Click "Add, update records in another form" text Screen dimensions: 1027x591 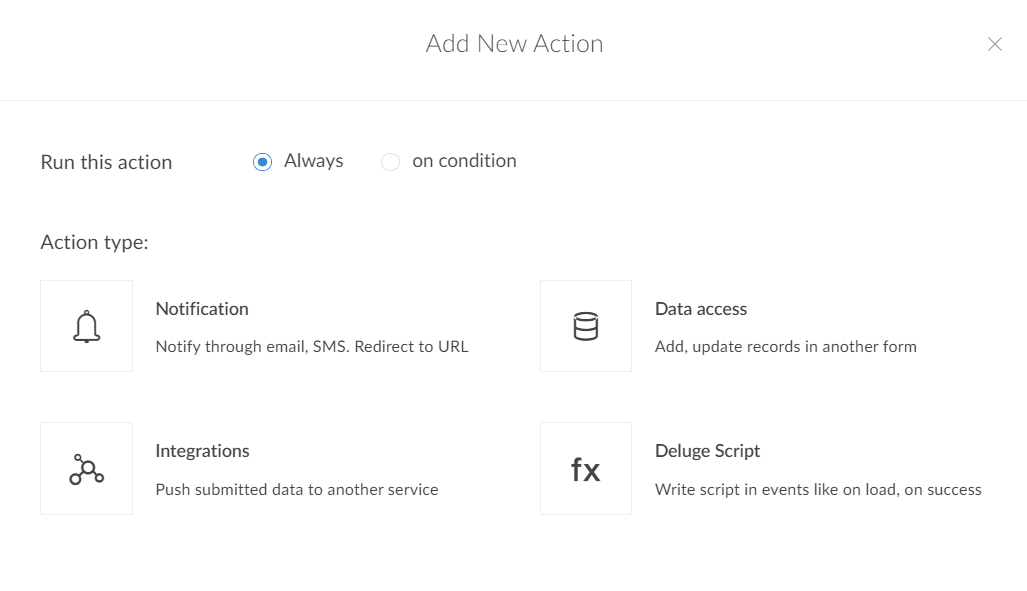click(x=785, y=347)
